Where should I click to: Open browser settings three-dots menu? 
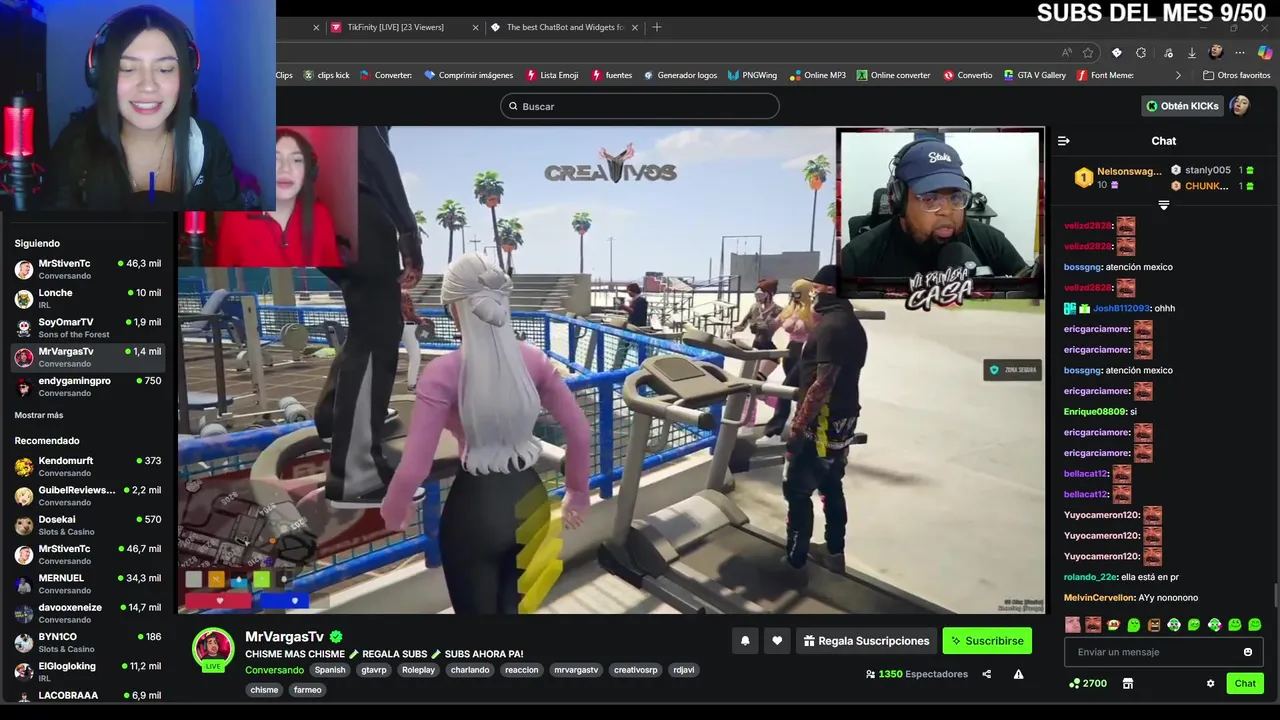pos(1240,52)
